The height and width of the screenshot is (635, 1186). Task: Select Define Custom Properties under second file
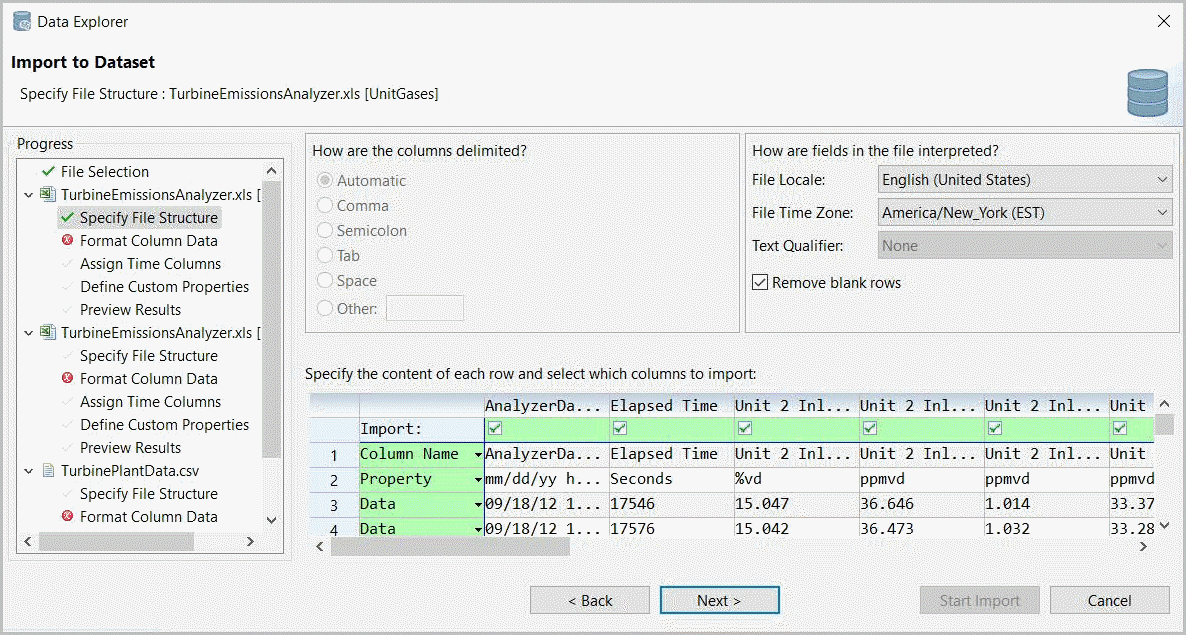[164, 425]
